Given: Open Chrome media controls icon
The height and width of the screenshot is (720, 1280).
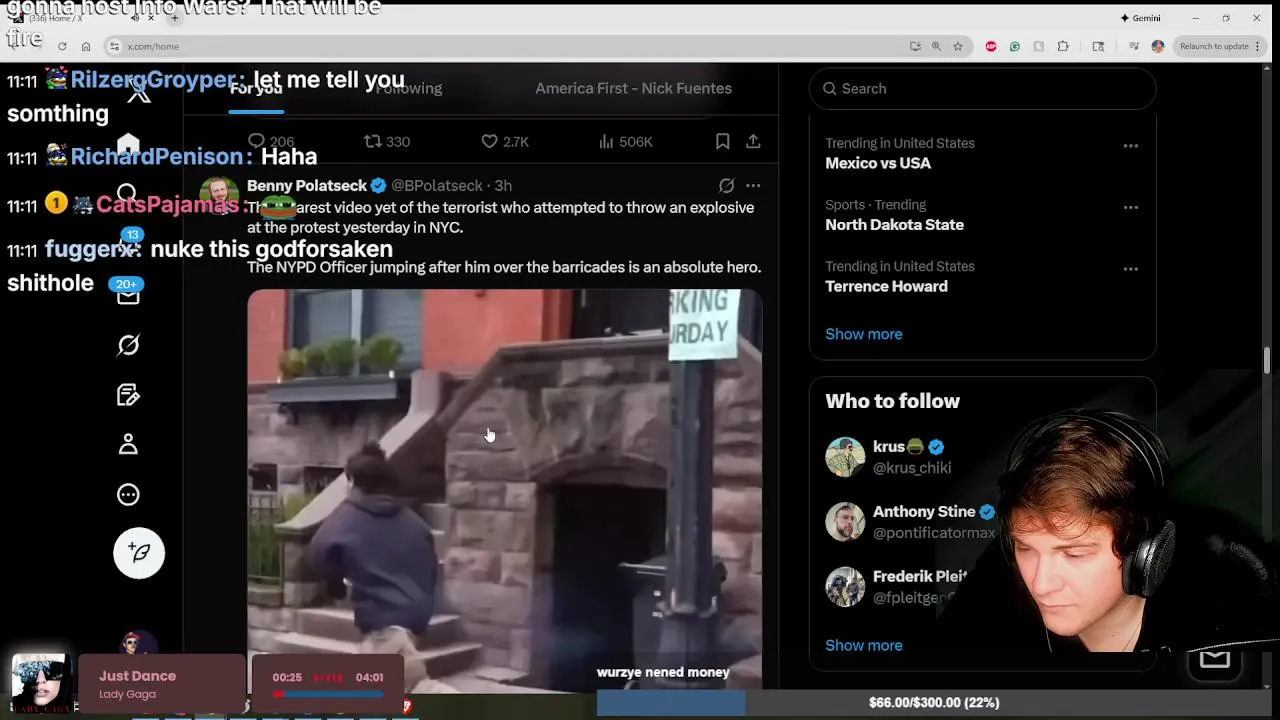Looking at the screenshot, I should (1133, 46).
